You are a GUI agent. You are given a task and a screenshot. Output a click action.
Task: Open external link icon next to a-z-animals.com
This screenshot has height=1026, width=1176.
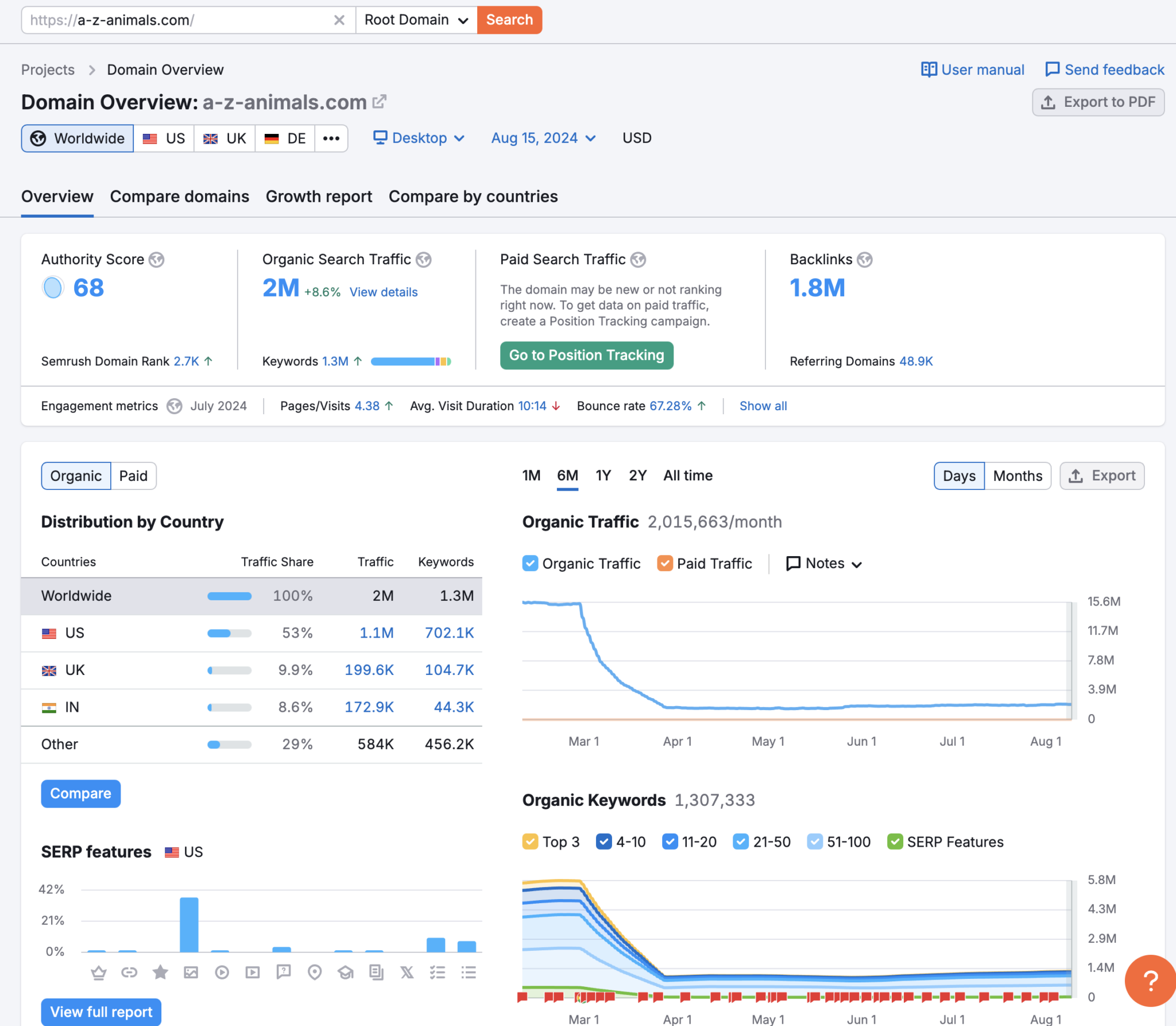(x=379, y=102)
